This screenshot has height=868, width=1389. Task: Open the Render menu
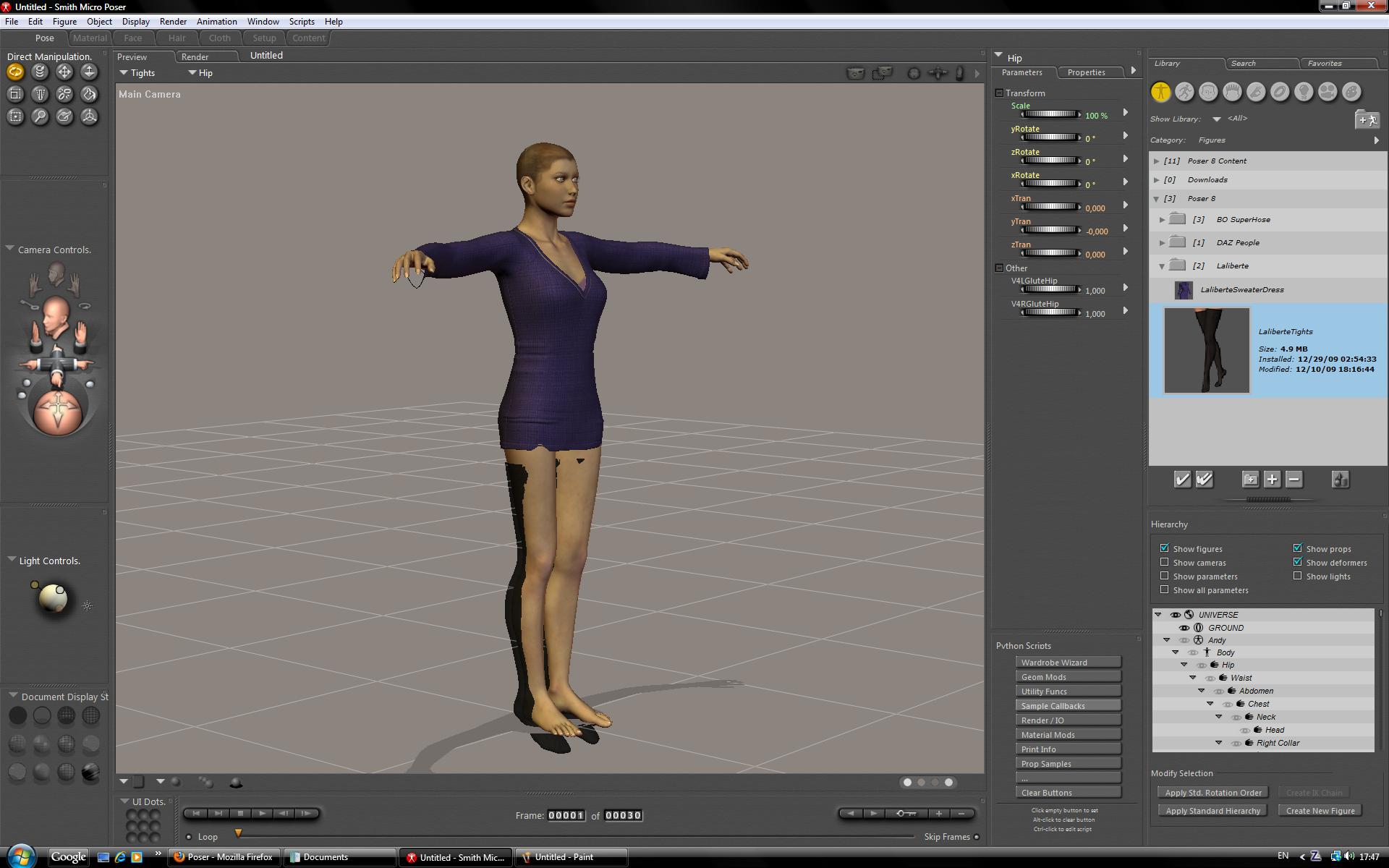tap(173, 22)
